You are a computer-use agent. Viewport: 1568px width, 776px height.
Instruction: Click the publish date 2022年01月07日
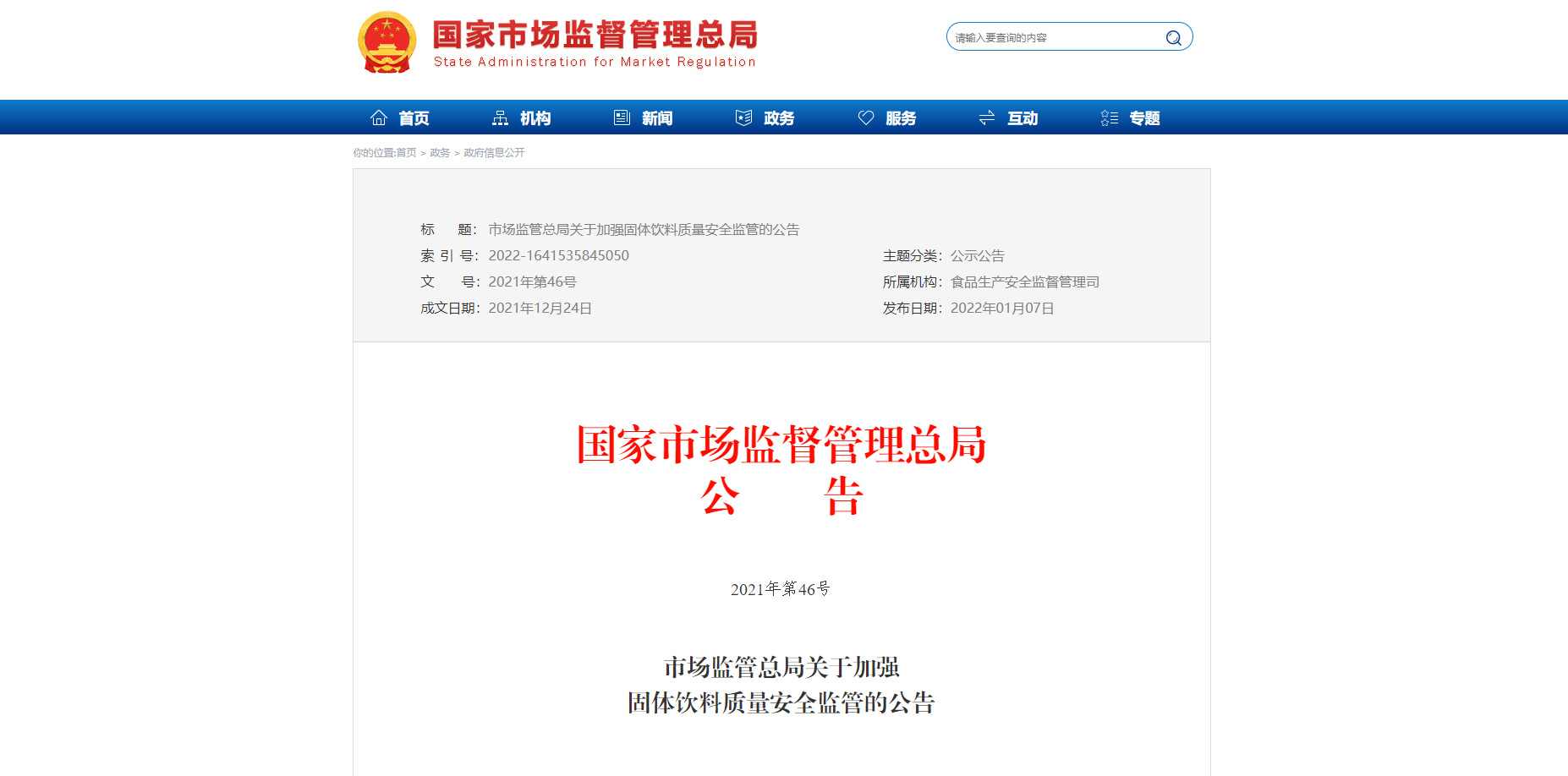(x=1002, y=308)
